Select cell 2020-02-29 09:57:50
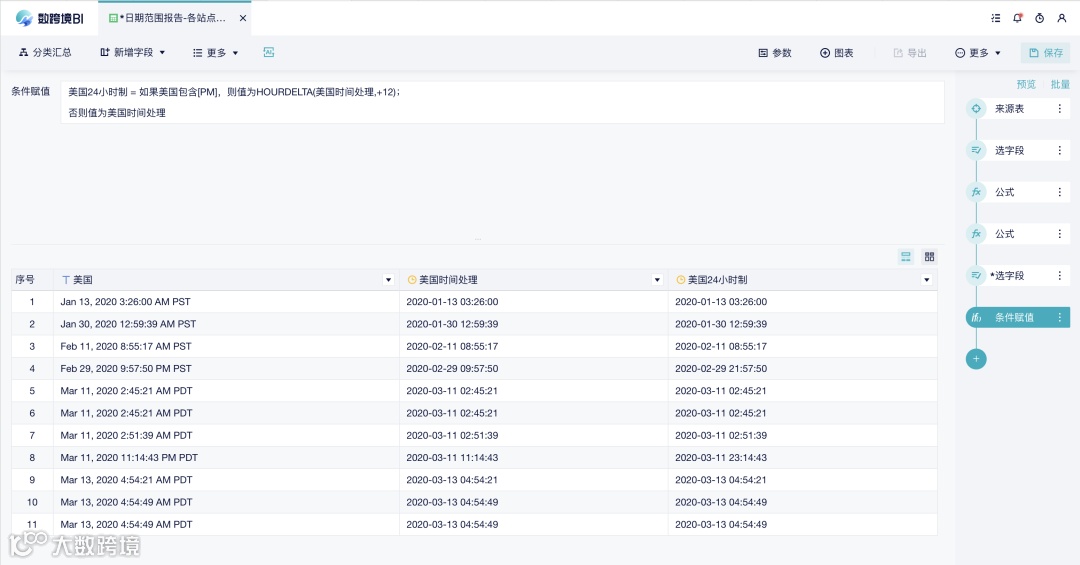Viewport: 1080px width, 565px height. [x=534, y=369]
